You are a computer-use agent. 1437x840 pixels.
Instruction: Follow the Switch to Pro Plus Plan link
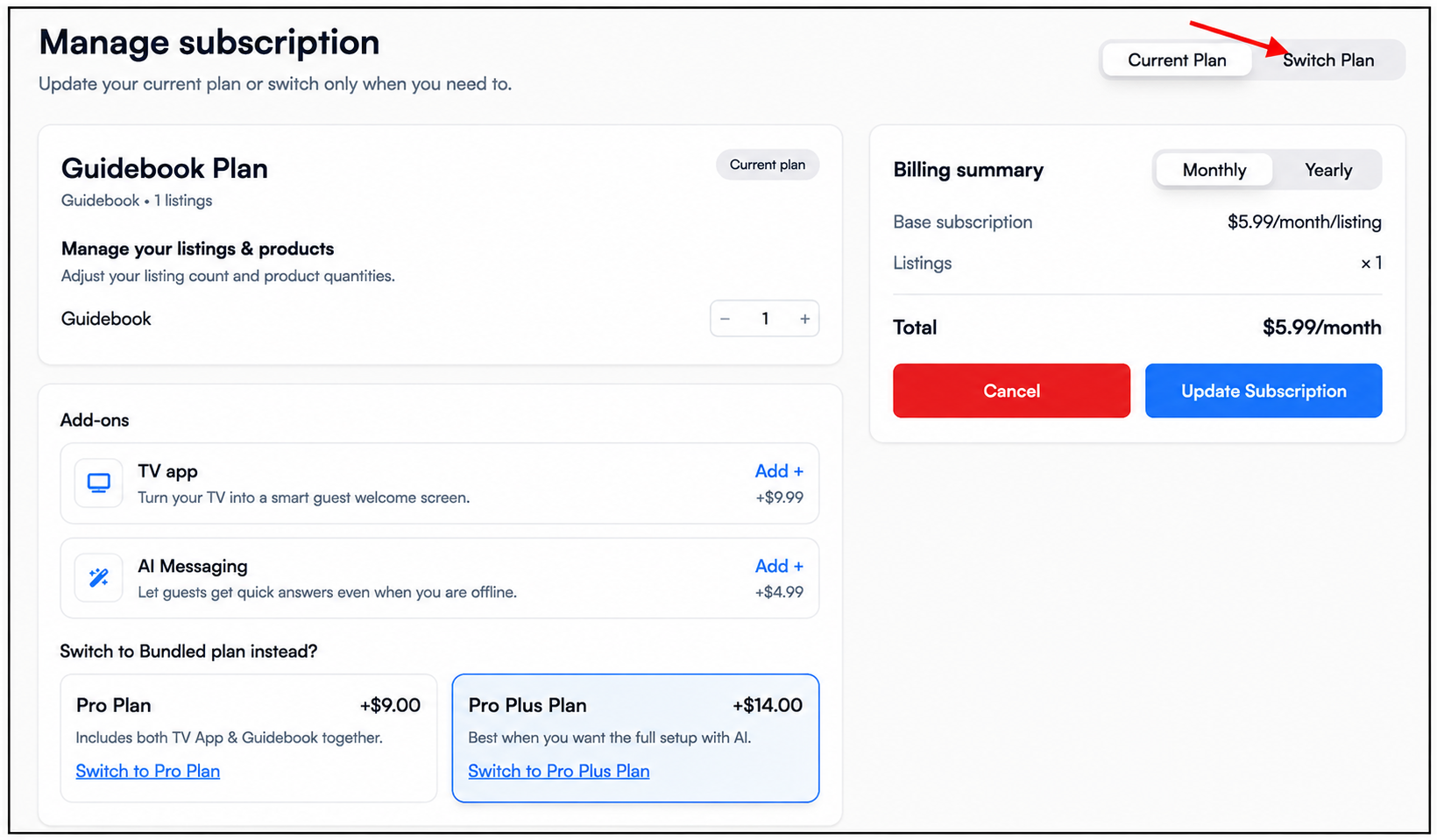[559, 771]
